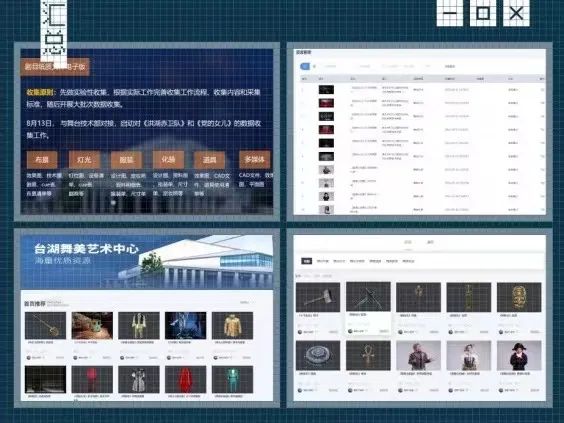Click the round carved disc model thumbnail
Image resolution: width=564 pixels, height=423 pixels.
(x=318, y=355)
